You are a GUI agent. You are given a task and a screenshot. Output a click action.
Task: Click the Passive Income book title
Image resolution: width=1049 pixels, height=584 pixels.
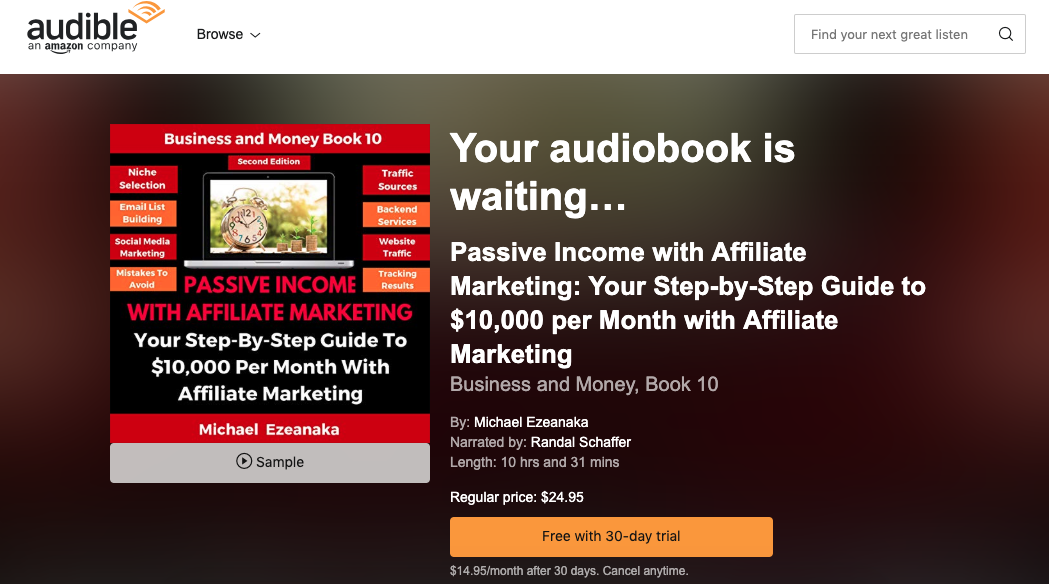click(x=688, y=303)
